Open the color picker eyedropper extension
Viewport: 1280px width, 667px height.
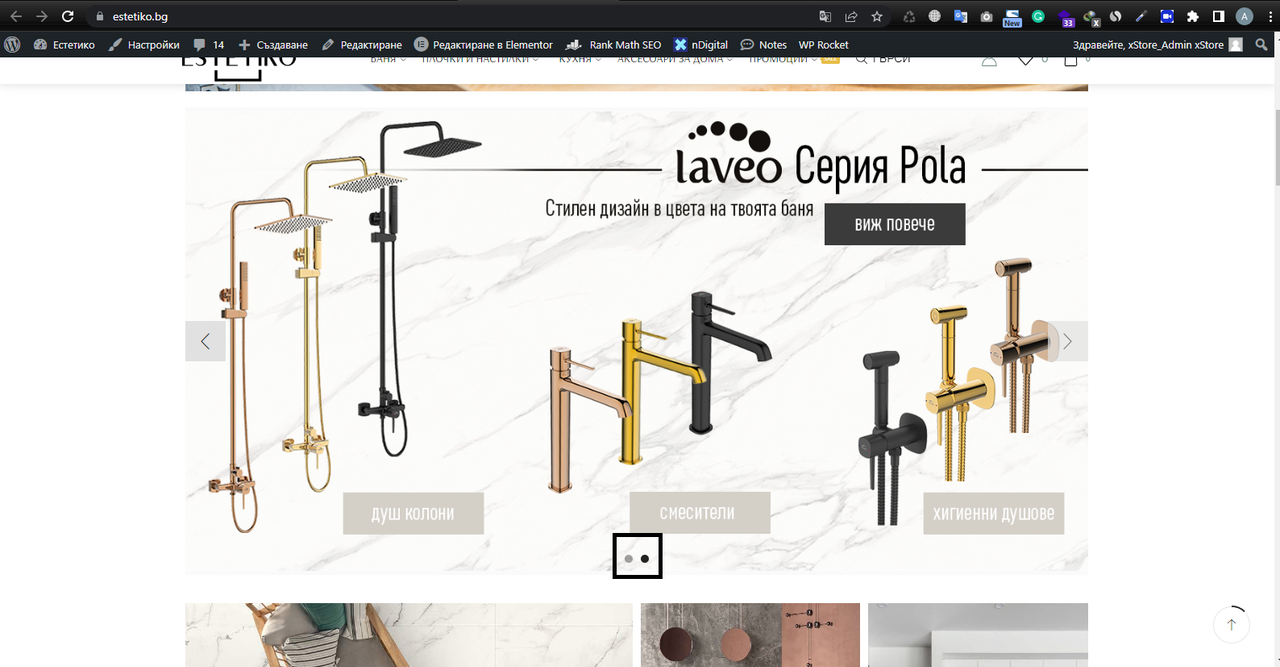(x=1141, y=16)
